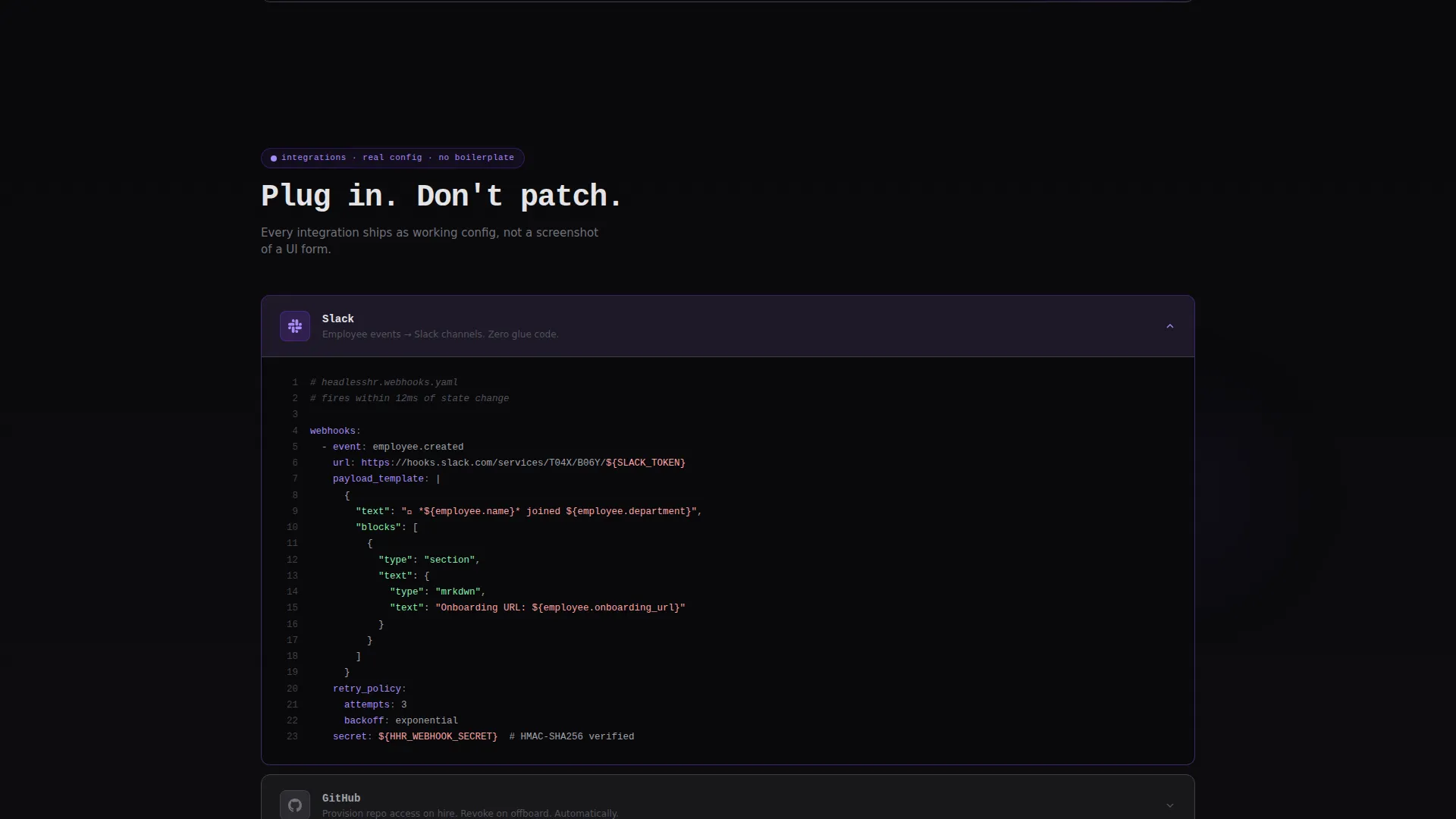
Task: Click the GitHub logo icon
Action: point(295,805)
